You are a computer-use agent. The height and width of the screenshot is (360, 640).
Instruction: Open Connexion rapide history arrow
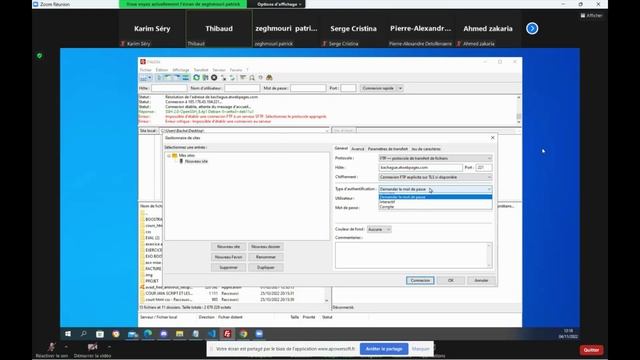[400, 88]
